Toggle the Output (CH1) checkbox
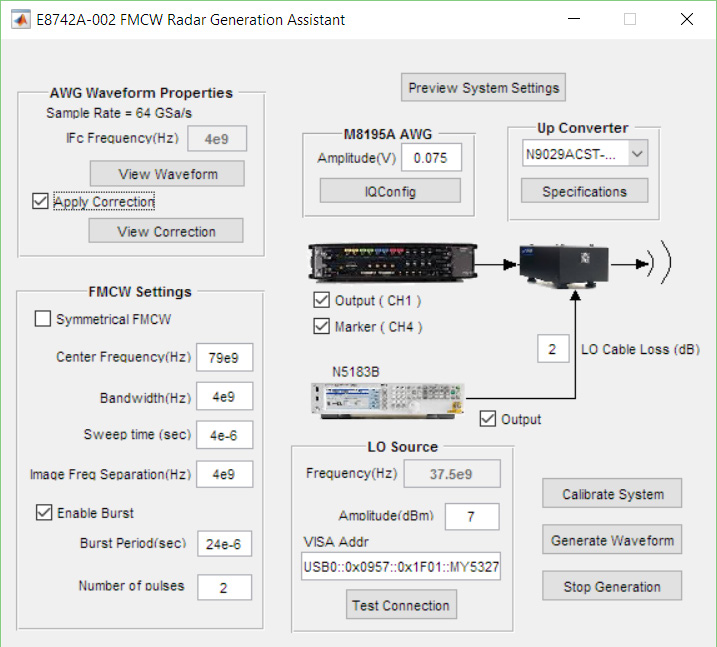This screenshot has width=717, height=647. (x=321, y=300)
